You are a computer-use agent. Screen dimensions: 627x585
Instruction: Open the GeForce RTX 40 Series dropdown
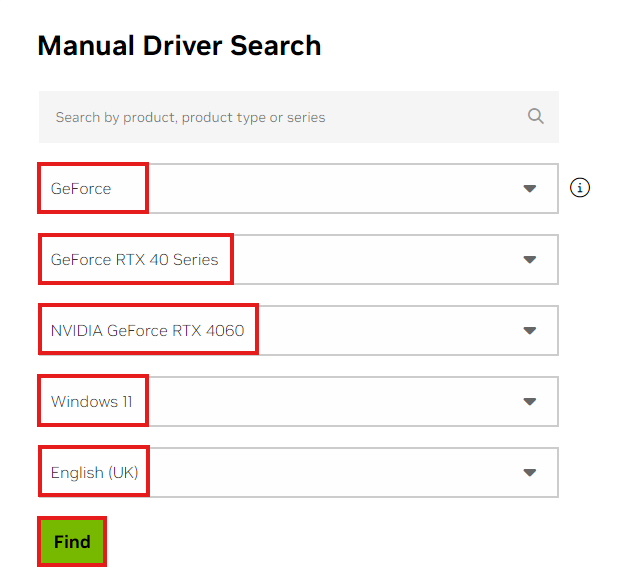pos(298,260)
